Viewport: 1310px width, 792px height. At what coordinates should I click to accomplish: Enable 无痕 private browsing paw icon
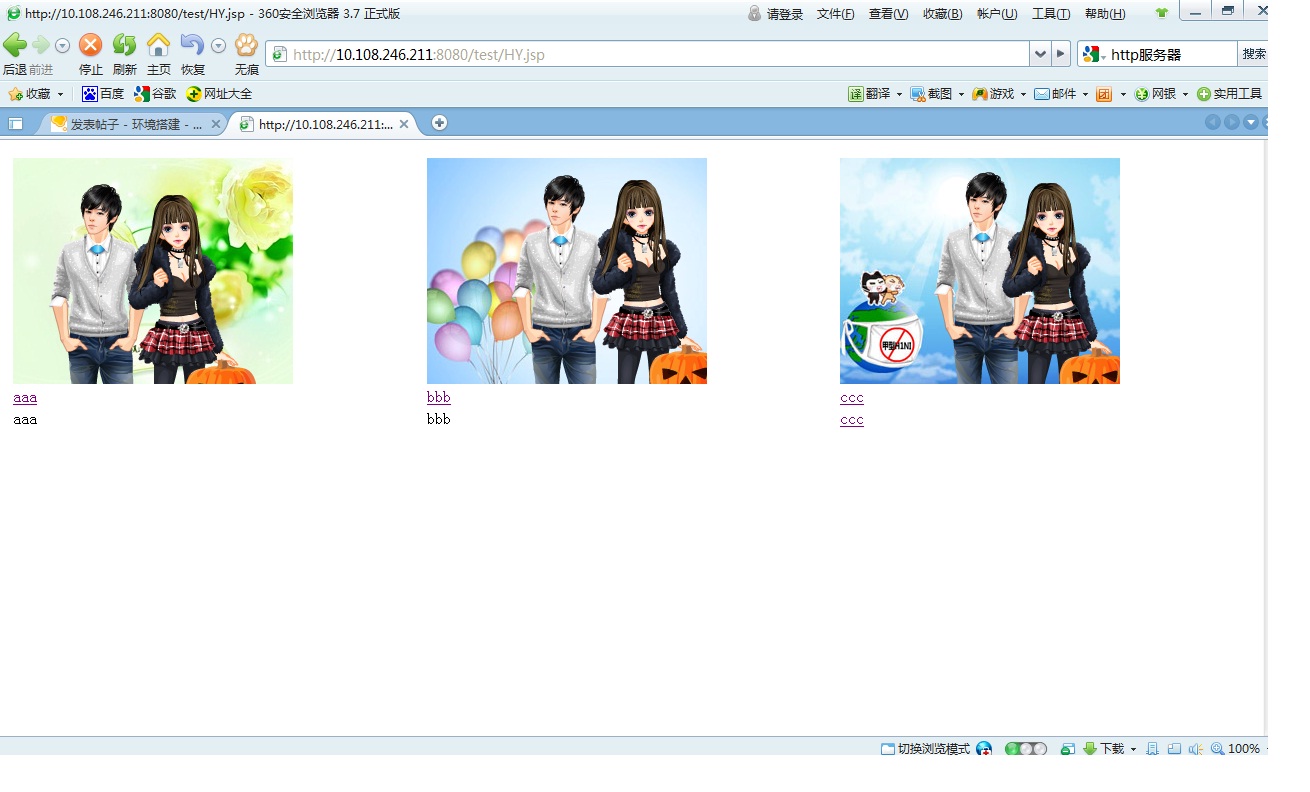[246, 45]
